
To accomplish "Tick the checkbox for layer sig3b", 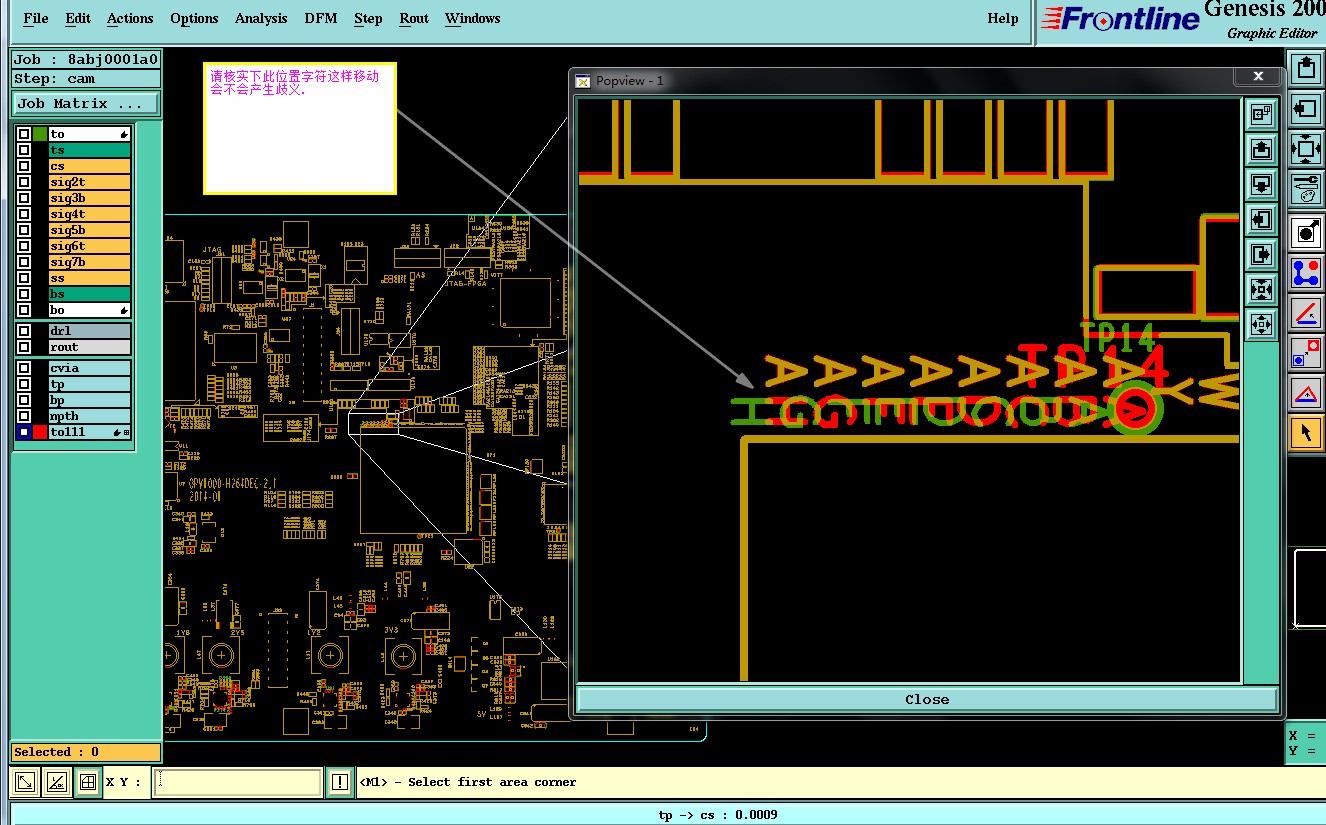I will coord(24,198).
